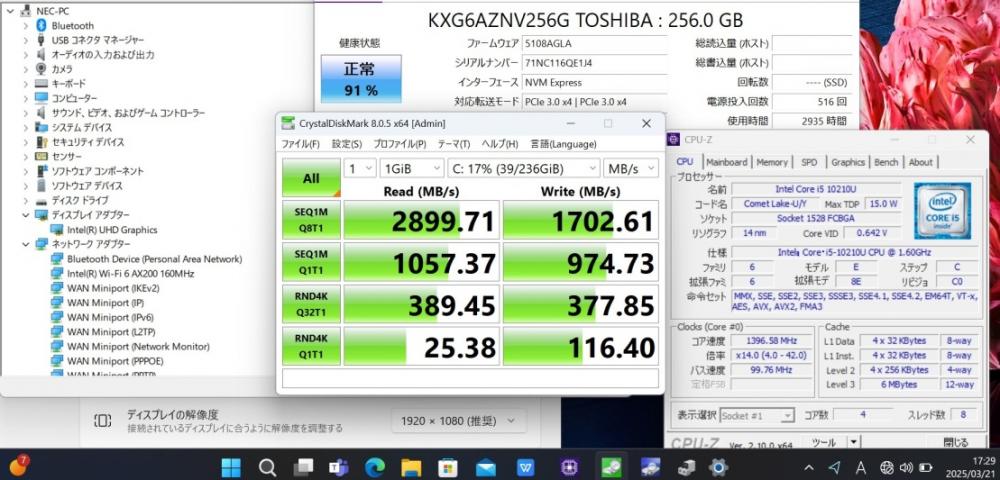The image size is (1000, 480).
Task: Click the security devices (セキュリティ デバイス) icon
Action: 41,142
